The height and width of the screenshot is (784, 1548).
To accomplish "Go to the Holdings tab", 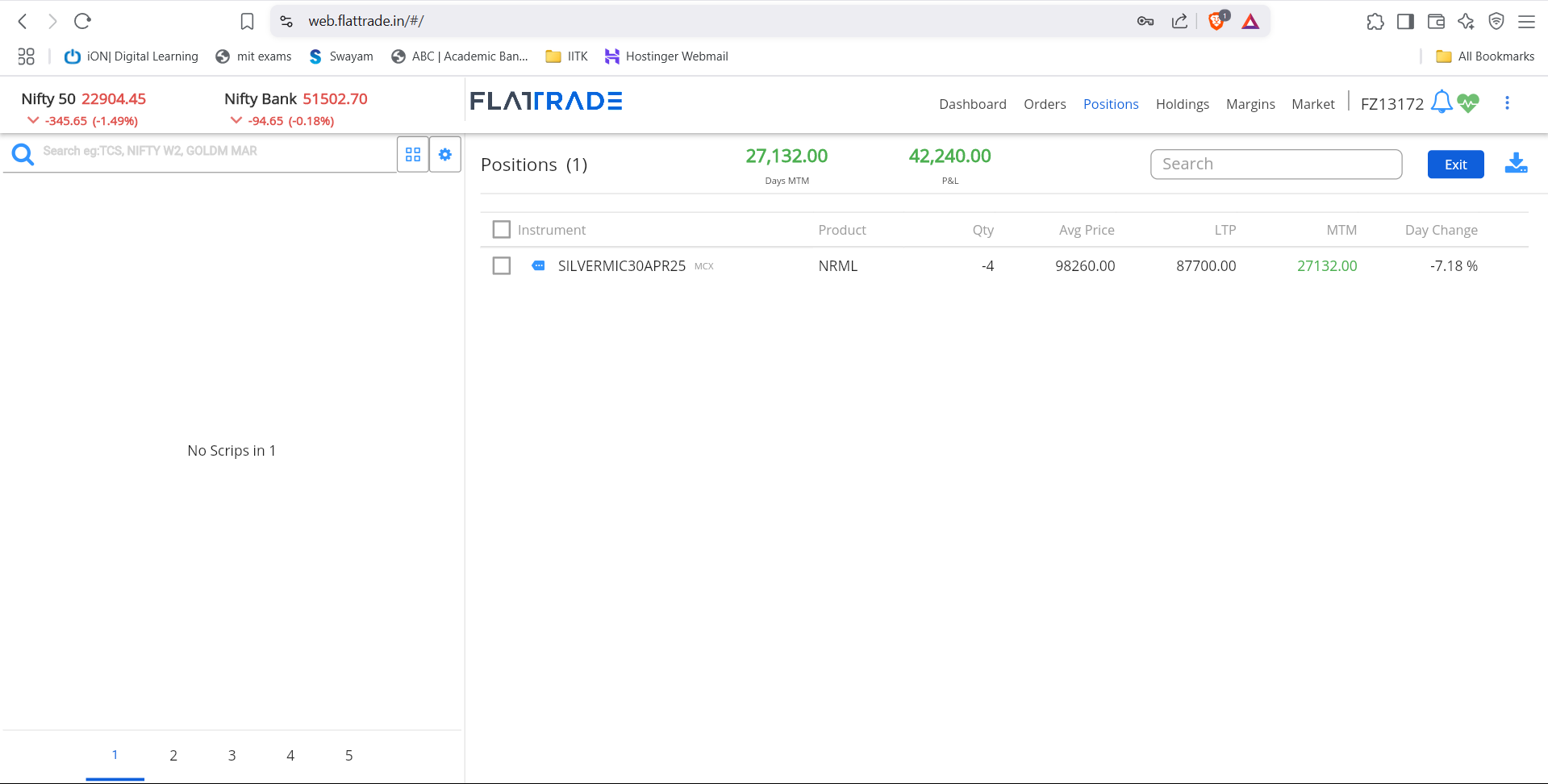I will click(1182, 104).
